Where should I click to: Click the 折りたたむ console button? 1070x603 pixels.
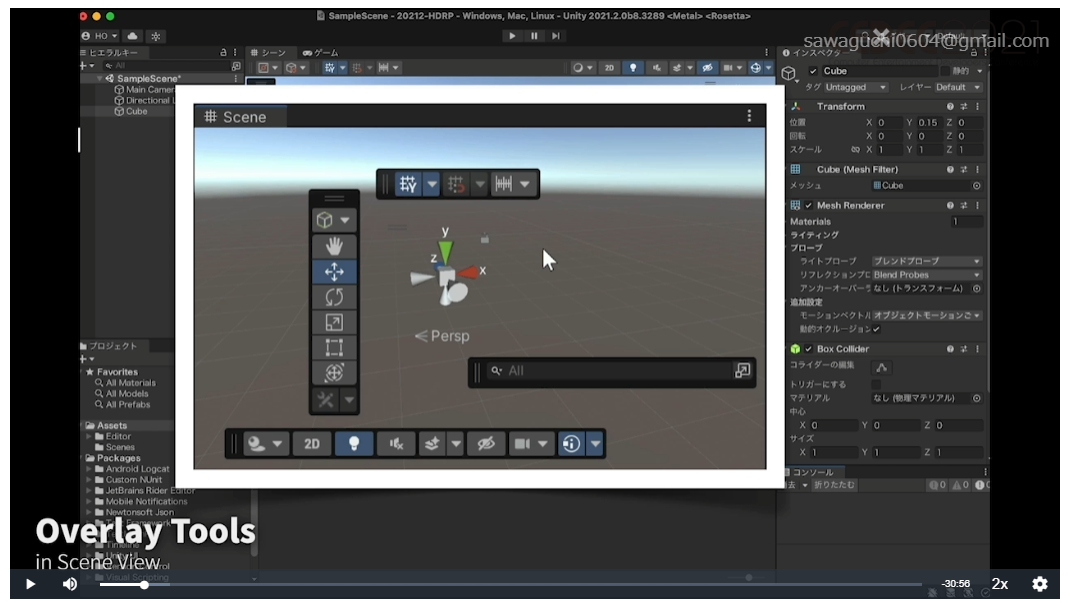point(834,485)
